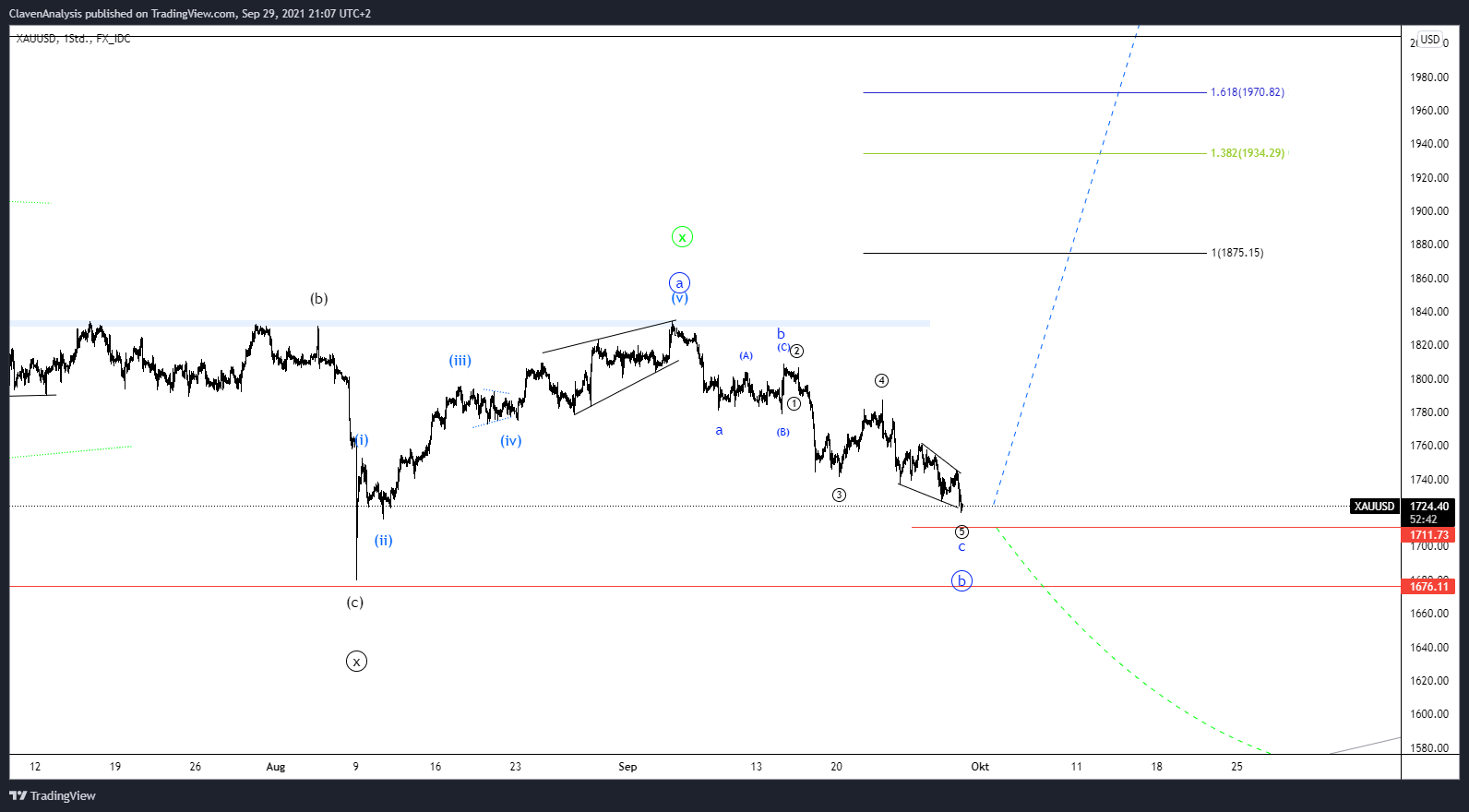Open the USD currency selector on price axis
The image size is (1469, 812).
1429,40
